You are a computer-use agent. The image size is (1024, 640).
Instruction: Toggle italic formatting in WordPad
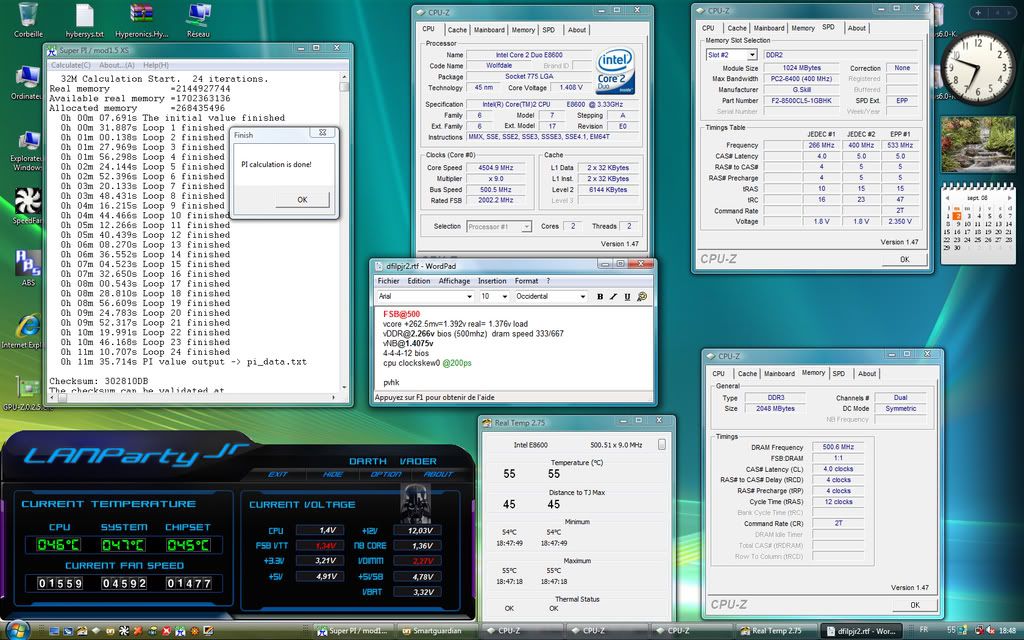613,297
